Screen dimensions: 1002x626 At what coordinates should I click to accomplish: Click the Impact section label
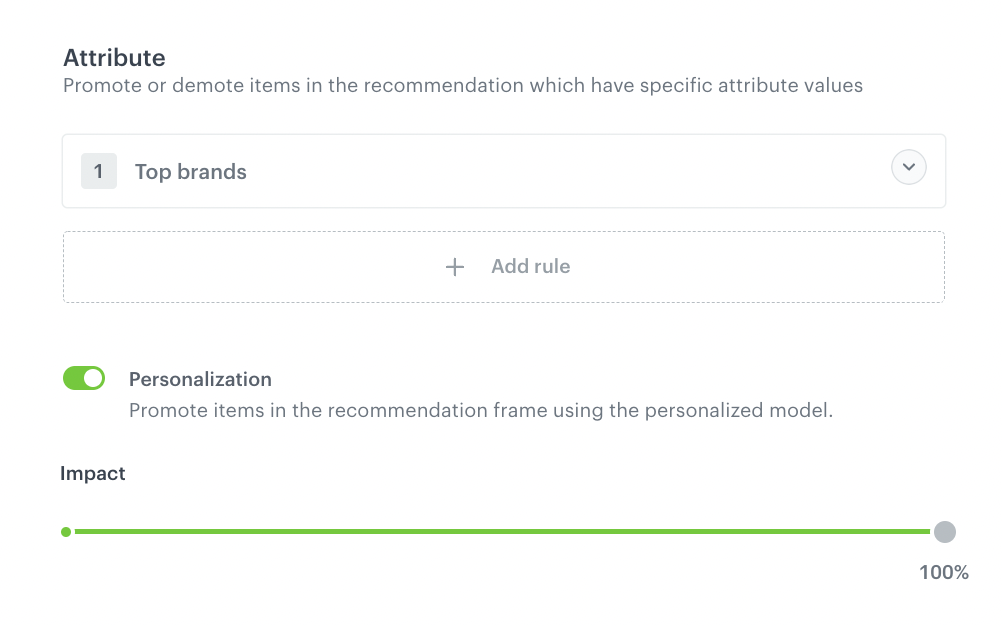tap(93, 473)
